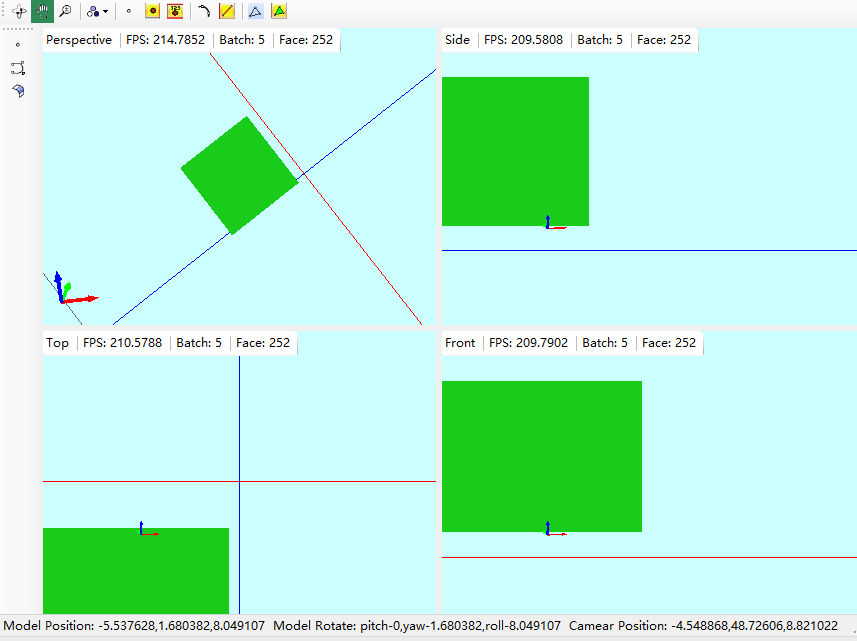Click Batch: 5 in Side header
This screenshot has width=857, height=641.
[x=600, y=40]
